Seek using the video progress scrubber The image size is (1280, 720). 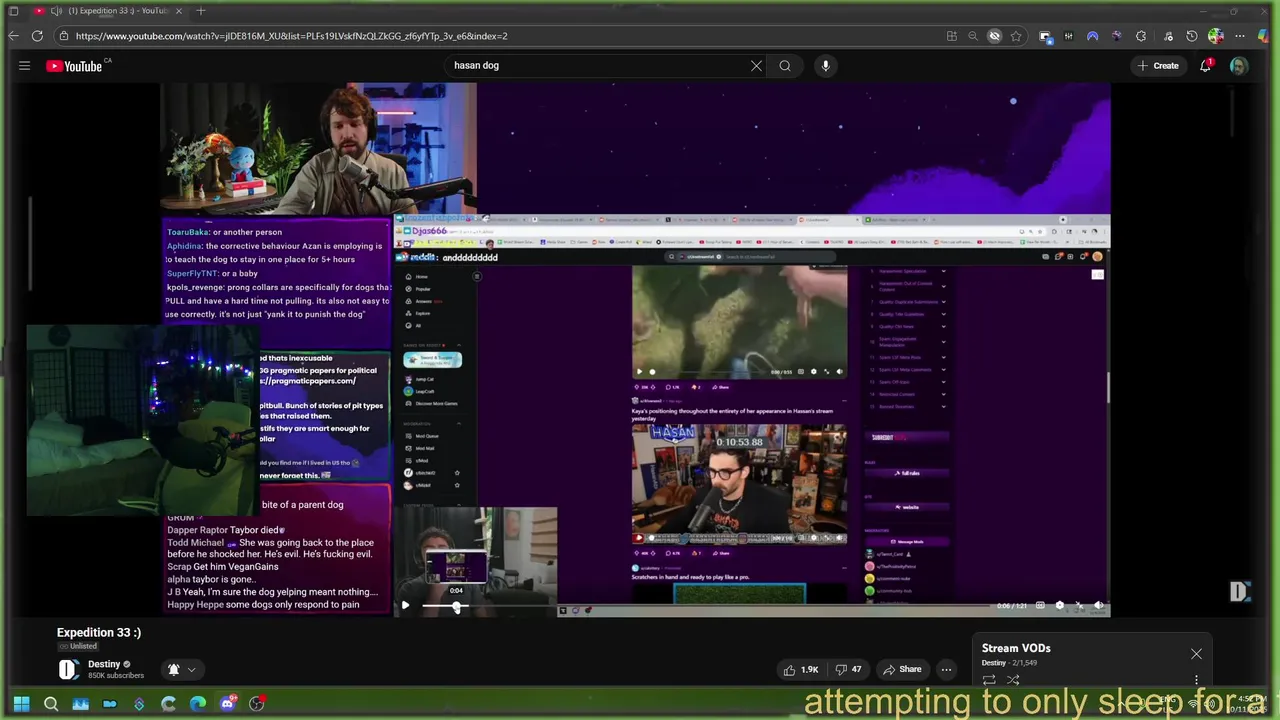coord(457,606)
